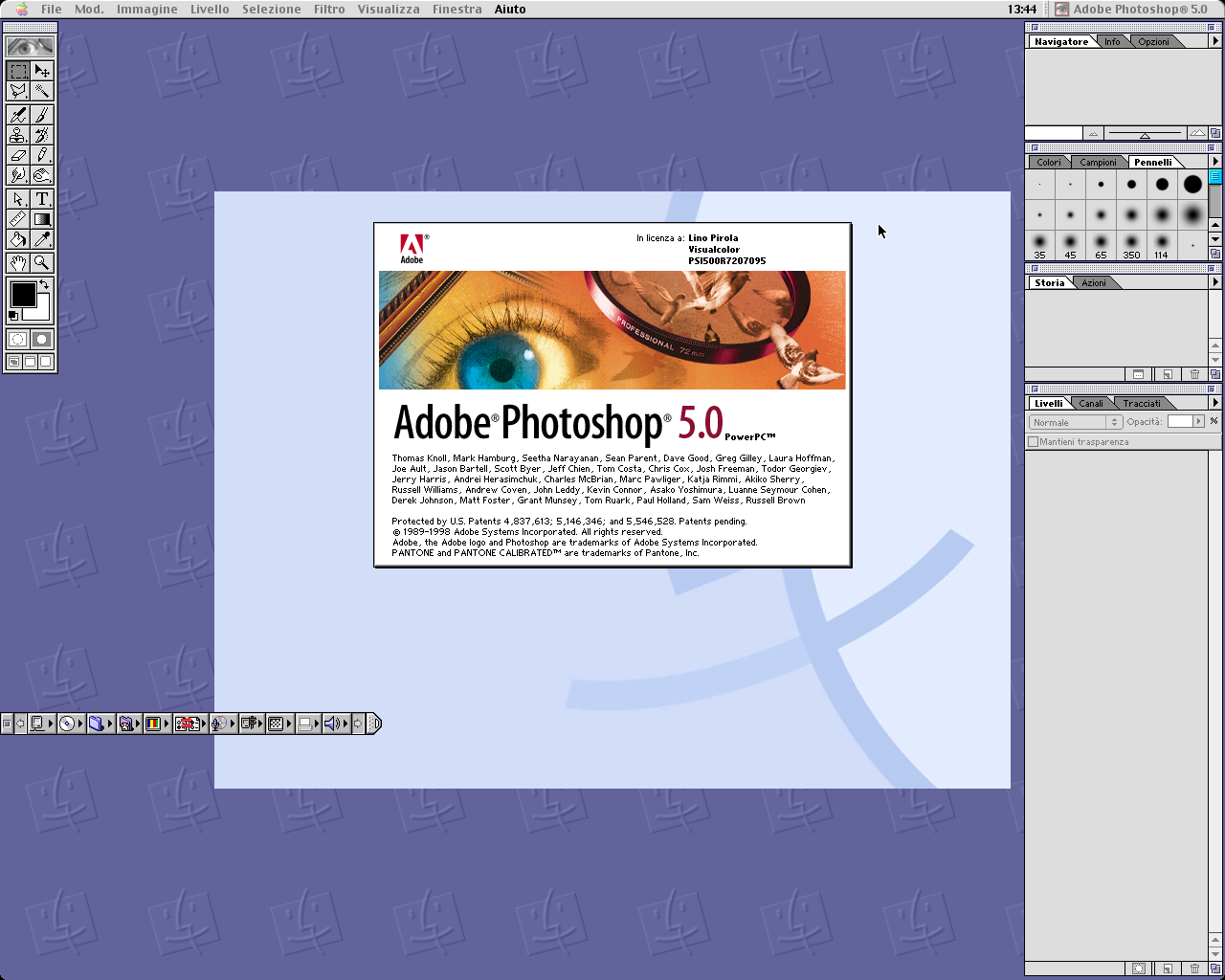Select the Eraser tool
Image resolution: width=1225 pixels, height=980 pixels.
click(x=18, y=155)
